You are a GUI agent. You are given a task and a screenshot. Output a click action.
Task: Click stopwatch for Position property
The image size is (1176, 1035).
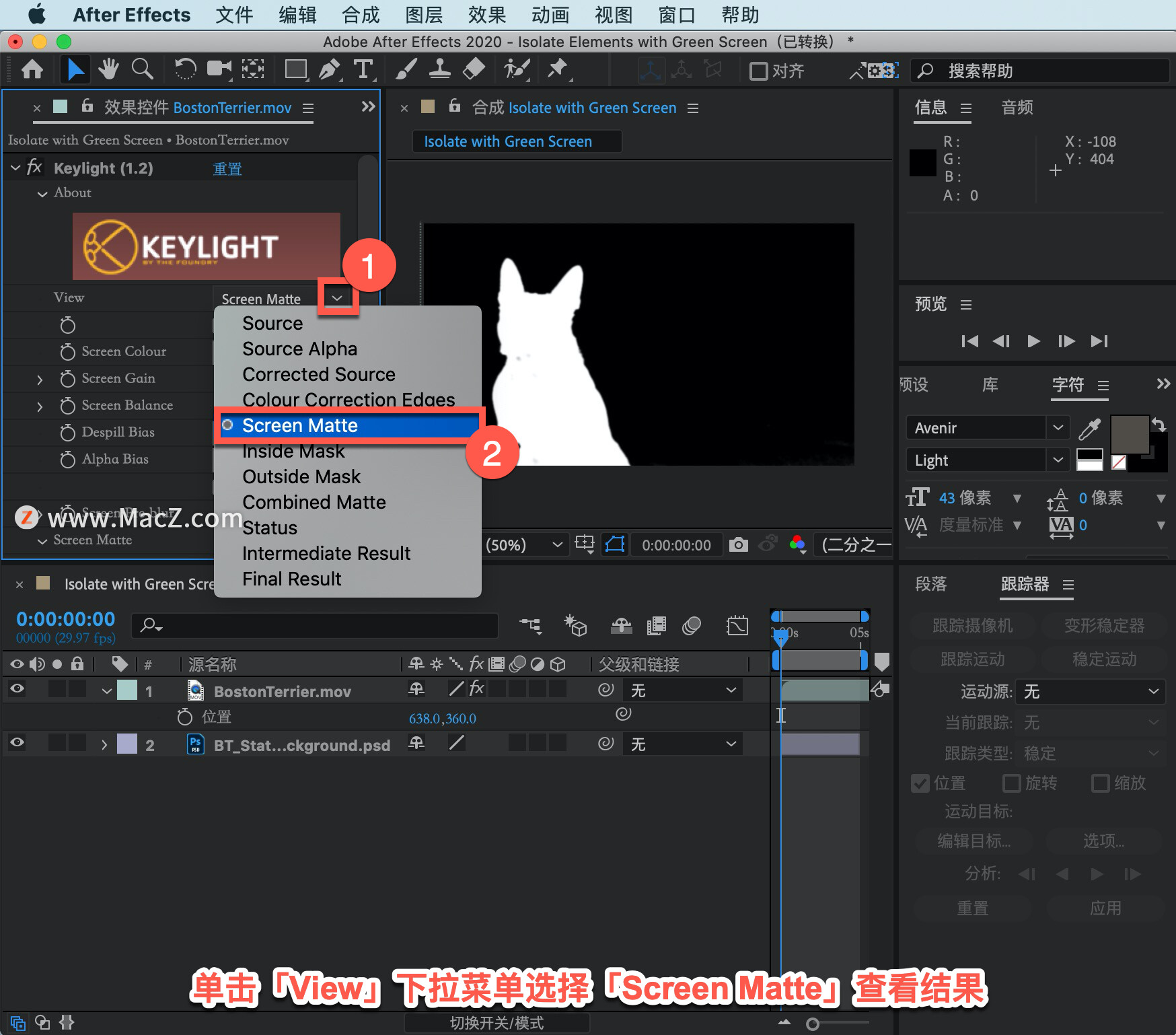tap(184, 717)
